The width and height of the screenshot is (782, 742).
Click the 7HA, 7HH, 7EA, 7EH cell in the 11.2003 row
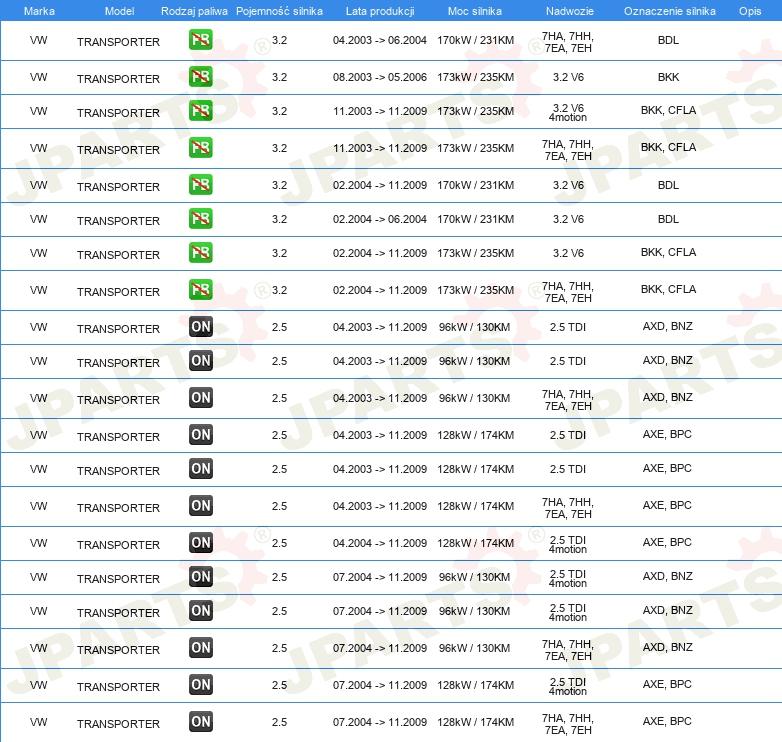pos(568,150)
